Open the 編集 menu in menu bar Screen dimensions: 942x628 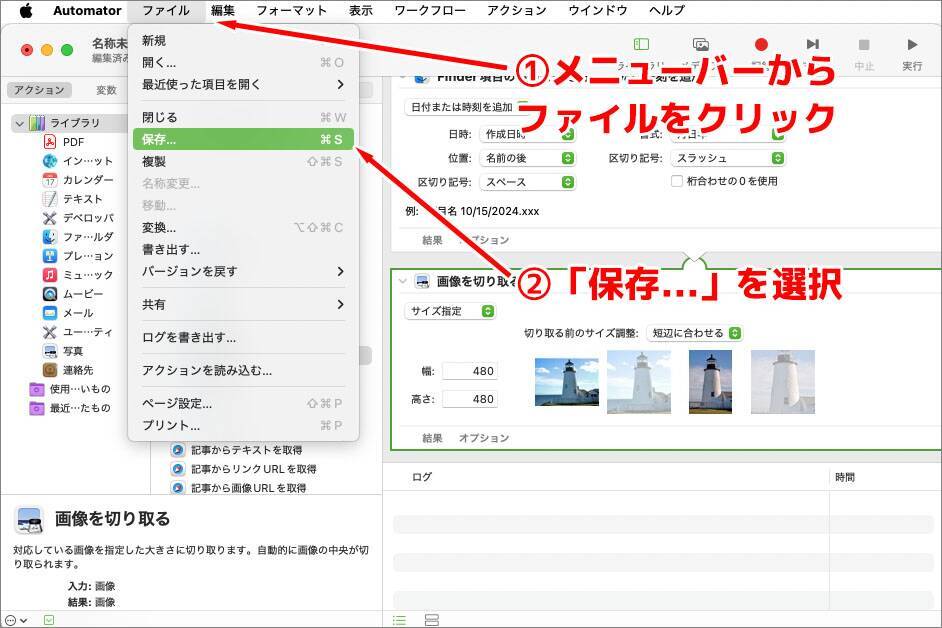223,10
